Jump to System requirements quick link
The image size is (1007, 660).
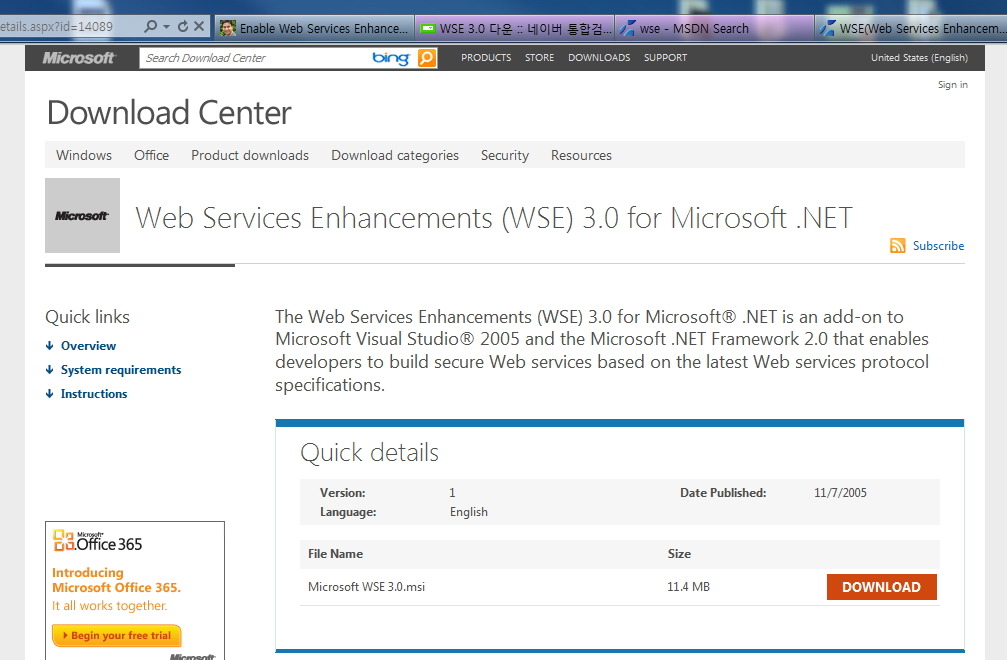coord(120,370)
